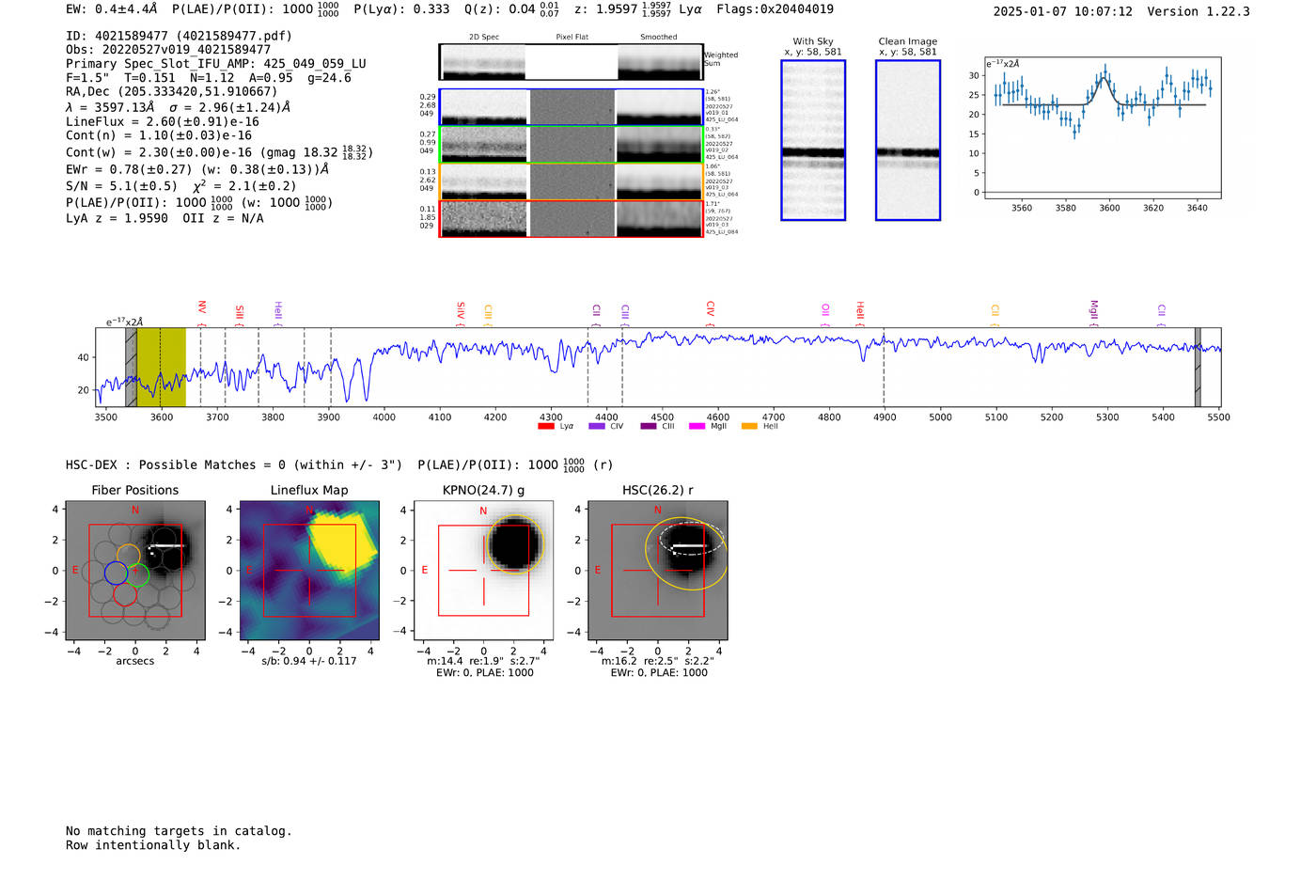Screen dimensions: 1316x896
Task: Click the blue fiber circle in Fiber Positions
Action: coord(116,574)
